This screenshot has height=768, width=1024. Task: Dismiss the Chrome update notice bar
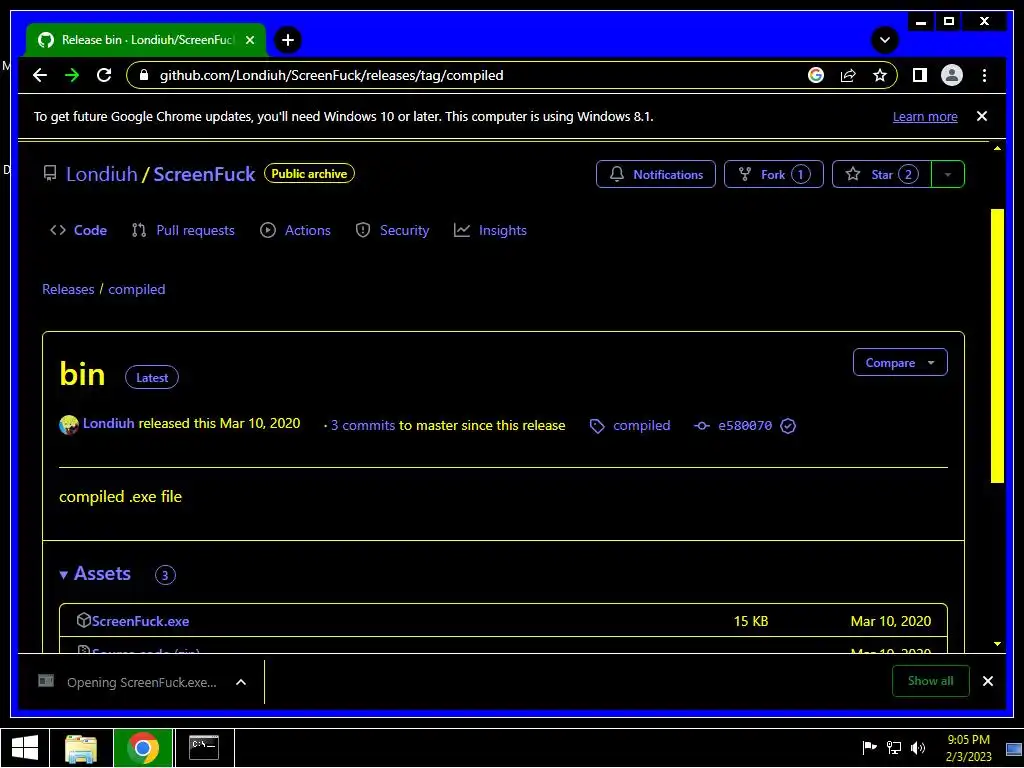click(982, 116)
